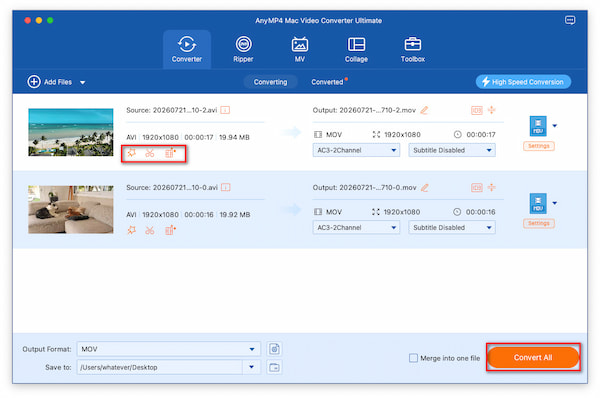
Task: Open the enhance video icon for 10-2.avi
Action: (170, 153)
